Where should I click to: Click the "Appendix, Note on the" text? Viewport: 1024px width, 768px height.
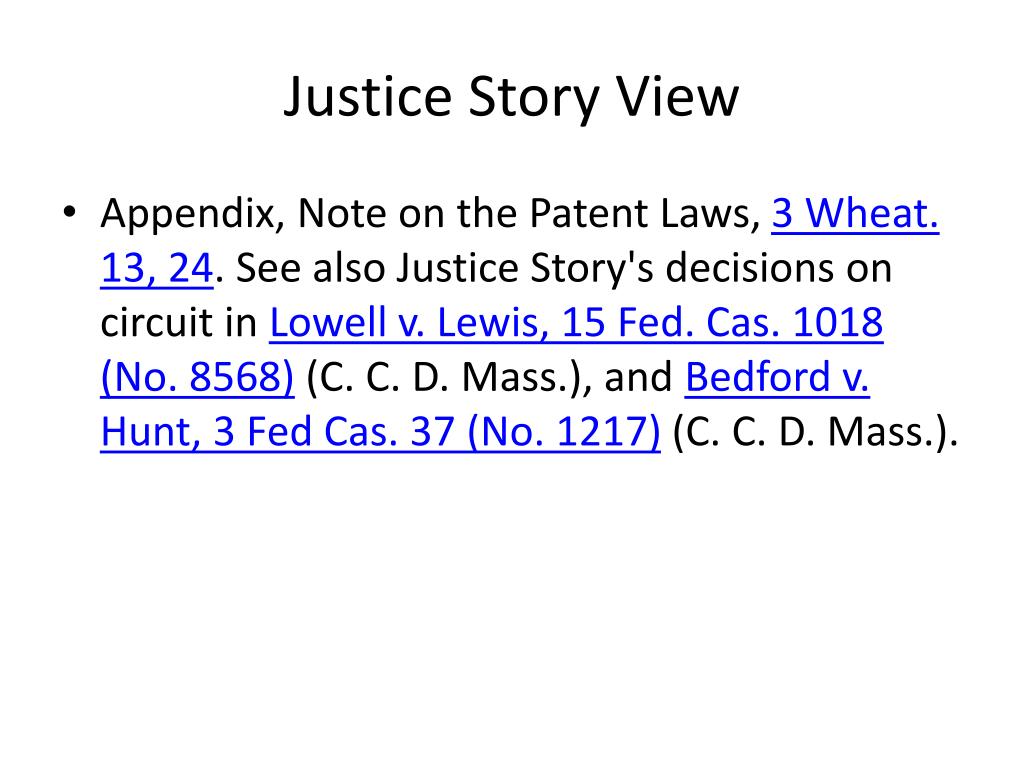tap(308, 213)
